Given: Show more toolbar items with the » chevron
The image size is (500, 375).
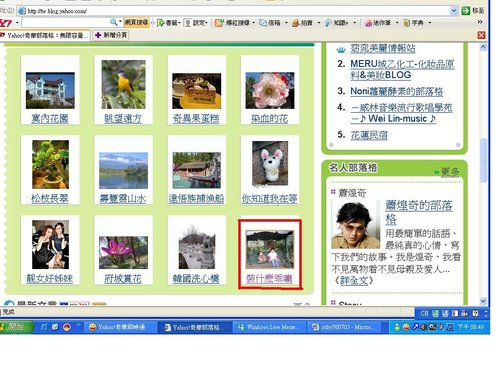Looking at the screenshot, I should (x=480, y=22).
